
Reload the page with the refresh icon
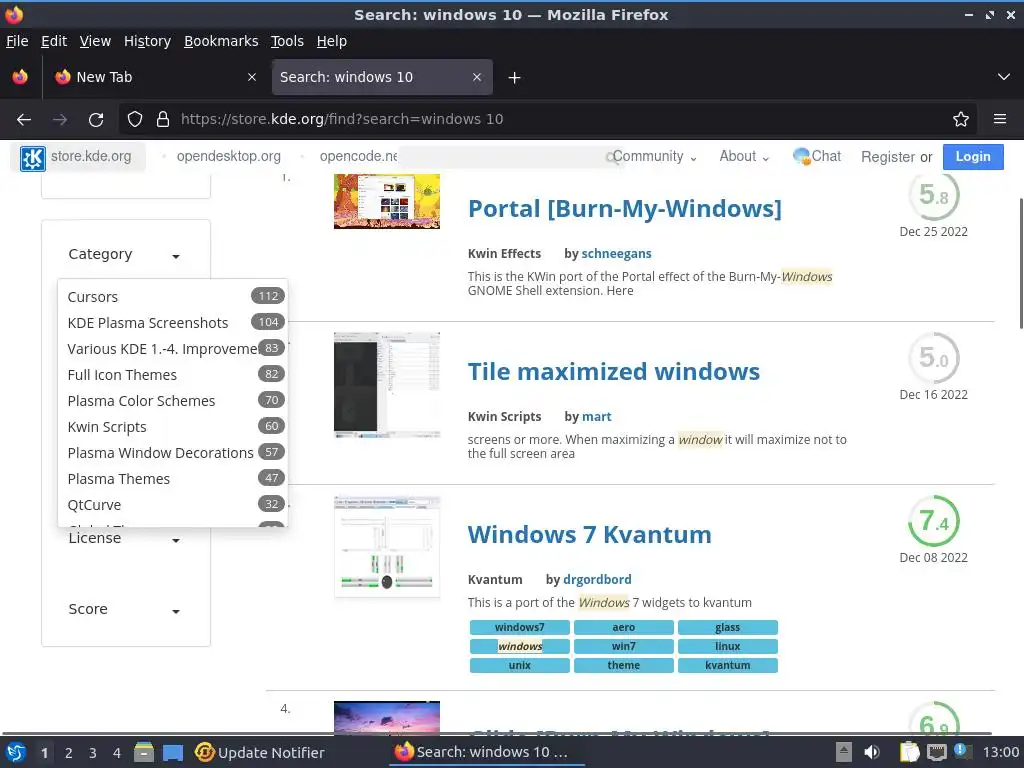point(96,120)
